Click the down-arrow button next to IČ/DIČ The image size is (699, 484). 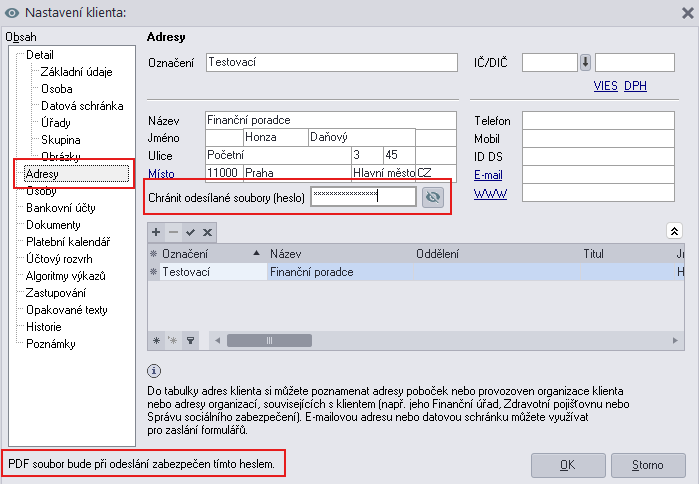(x=586, y=63)
